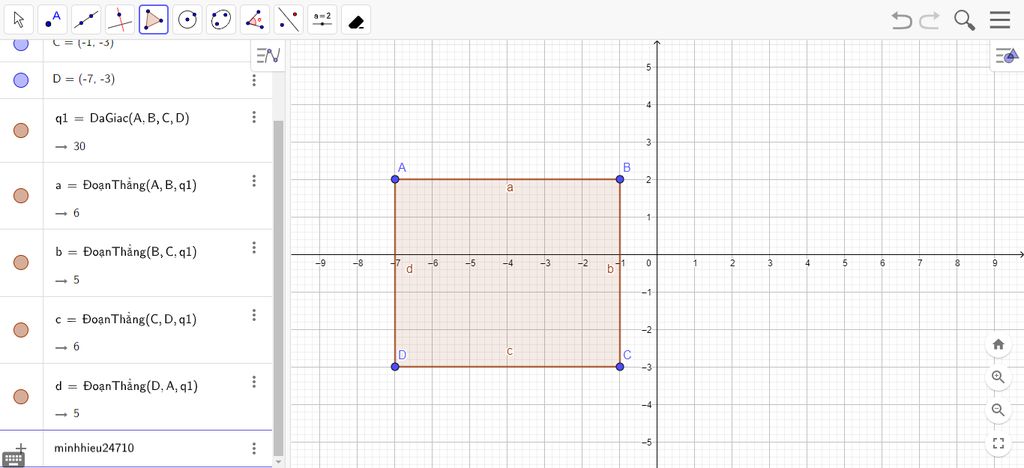Click segment label b on the rectangle
This screenshot has width=1024, height=468.
click(611, 268)
